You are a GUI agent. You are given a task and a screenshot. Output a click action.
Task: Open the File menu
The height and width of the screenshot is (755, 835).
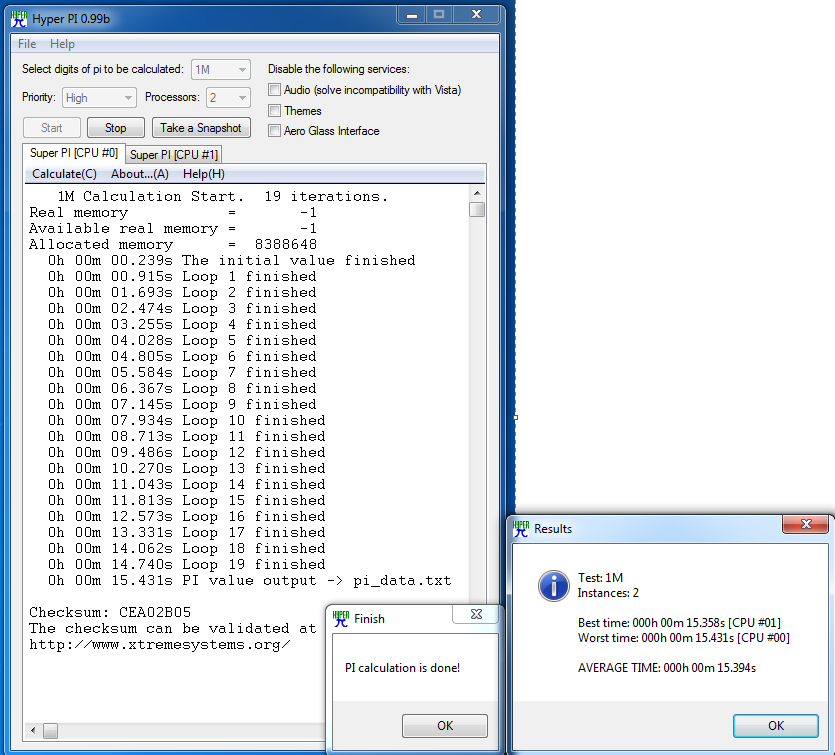[x=26, y=44]
